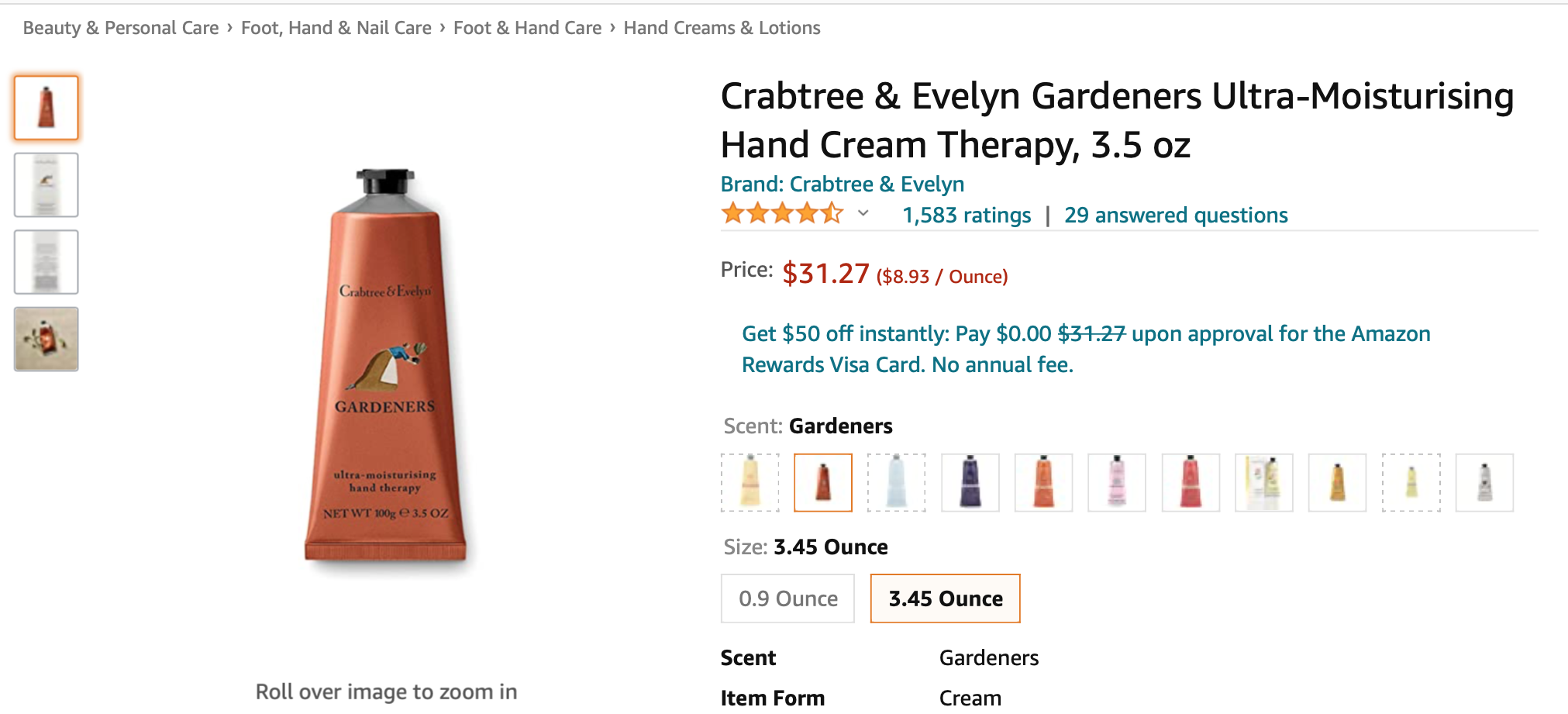The image size is (1568, 714).
Task: Select the dark purple tube scent swatch
Action: (x=970, y=482)
